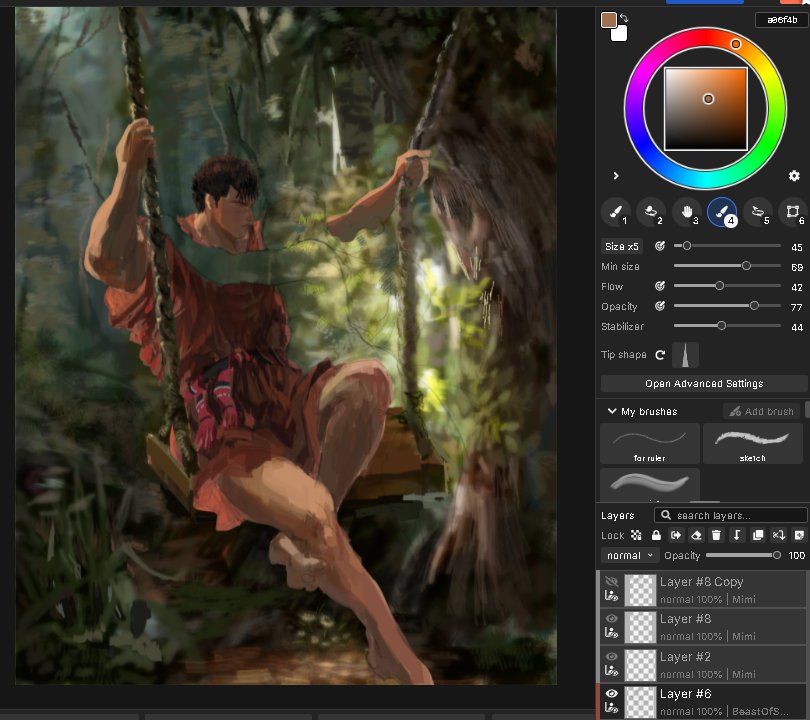The height and width of the screenshot is (720, 810).
Task: Select the Layer #2 row
Action: 703,665
